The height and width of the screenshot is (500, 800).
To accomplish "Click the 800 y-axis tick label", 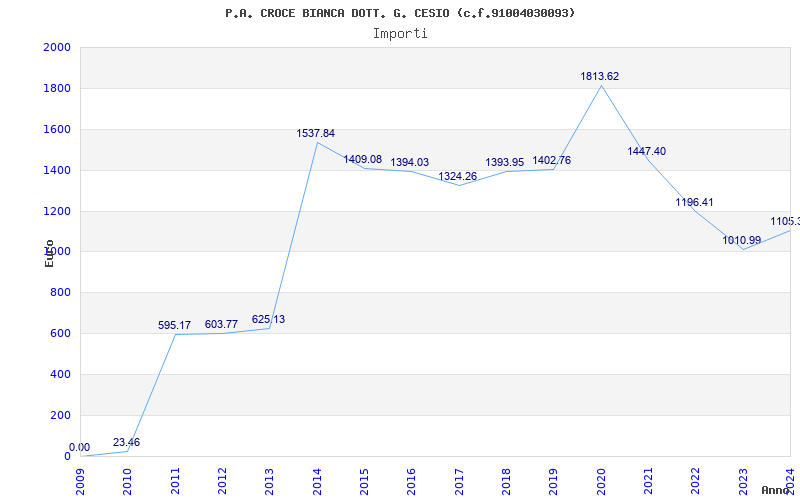I will [60, 292].
